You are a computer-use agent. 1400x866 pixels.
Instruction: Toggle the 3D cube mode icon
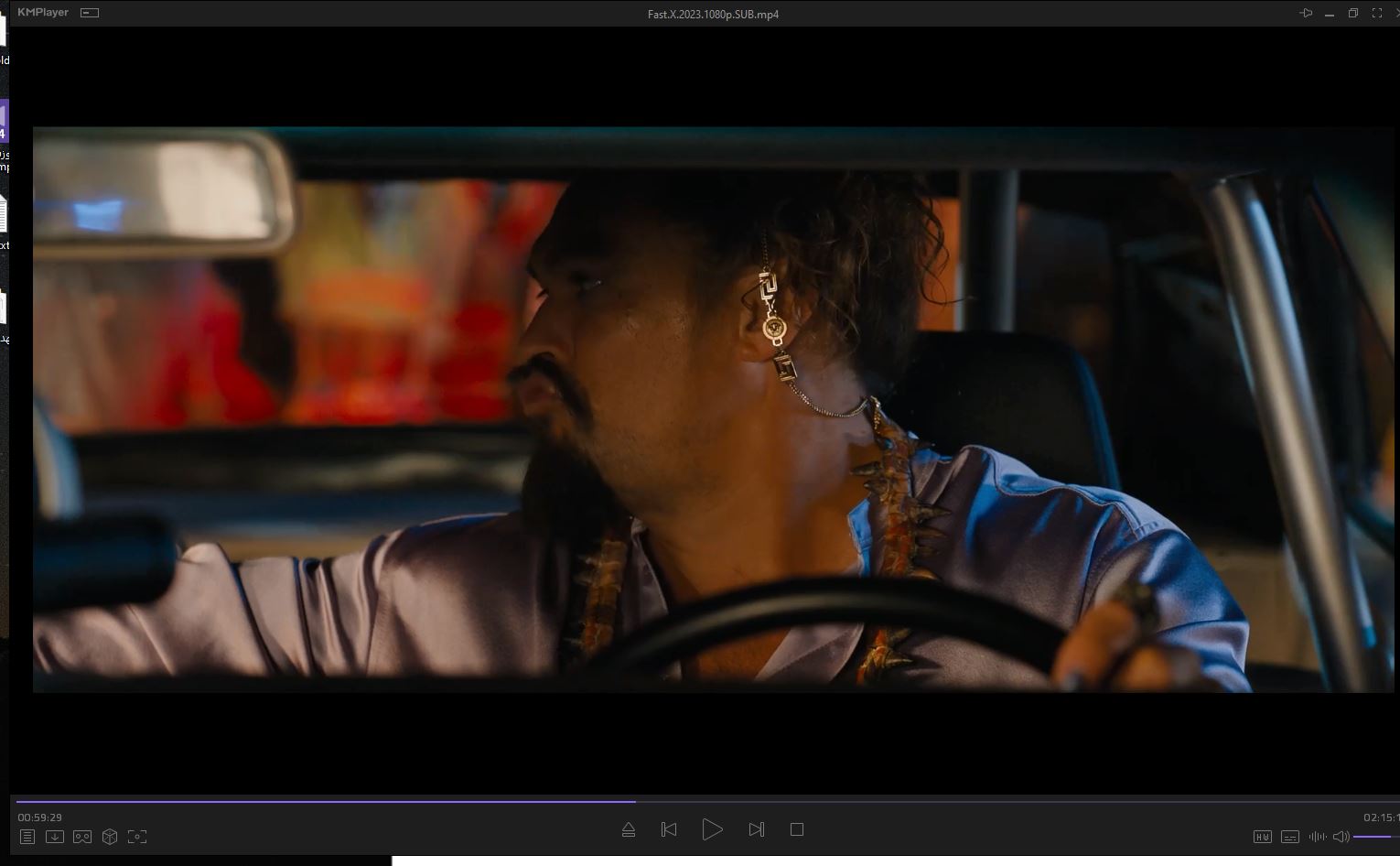click(x=110, y=837)
